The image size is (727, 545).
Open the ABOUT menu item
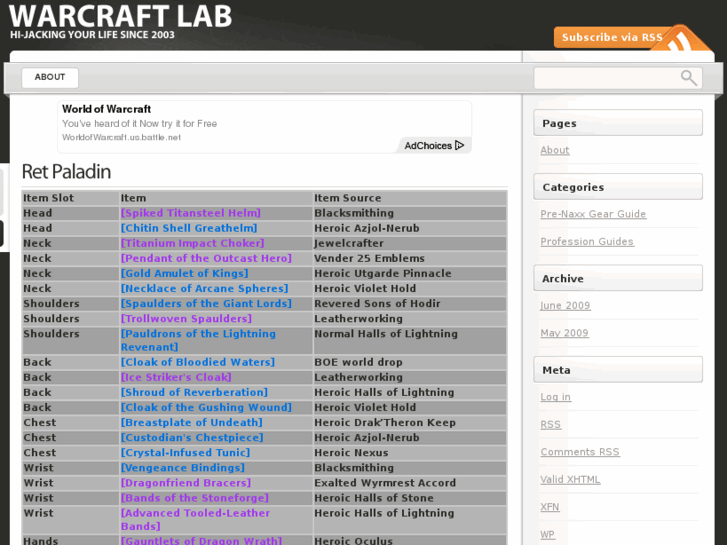coord(50,77)
